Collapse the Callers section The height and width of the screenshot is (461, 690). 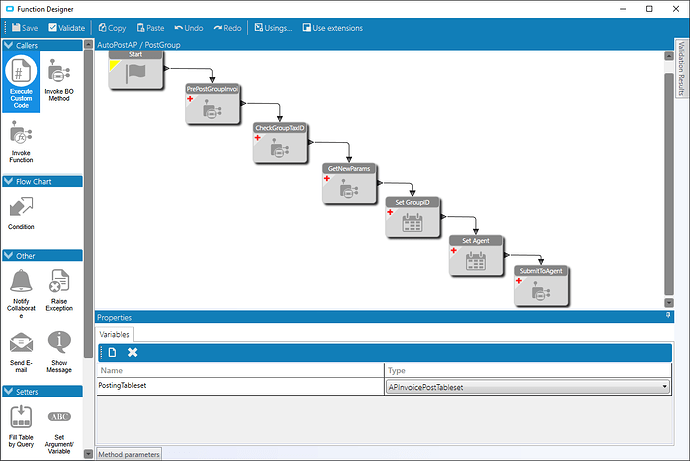coord(8,45)
